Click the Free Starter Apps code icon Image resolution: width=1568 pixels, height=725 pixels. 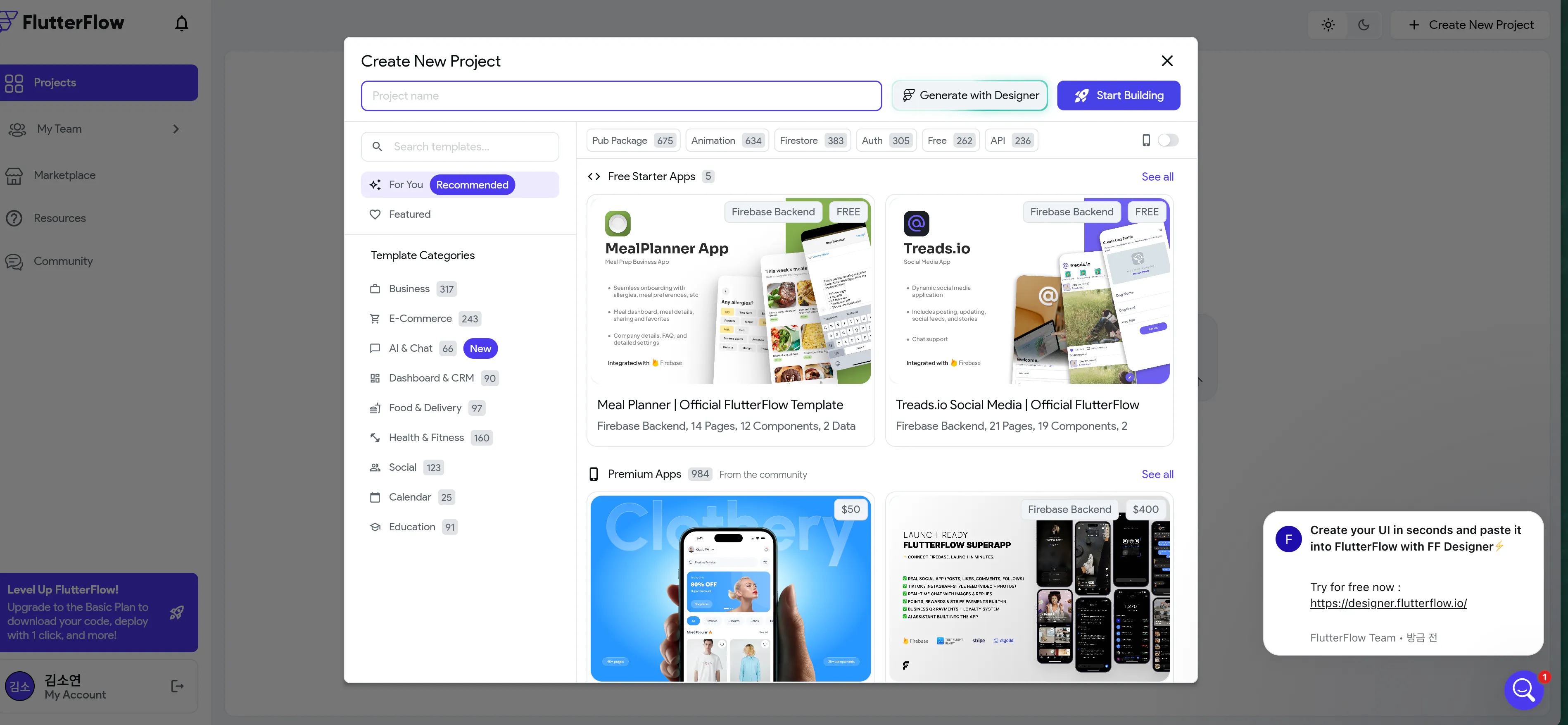click(x=594, y=176)
